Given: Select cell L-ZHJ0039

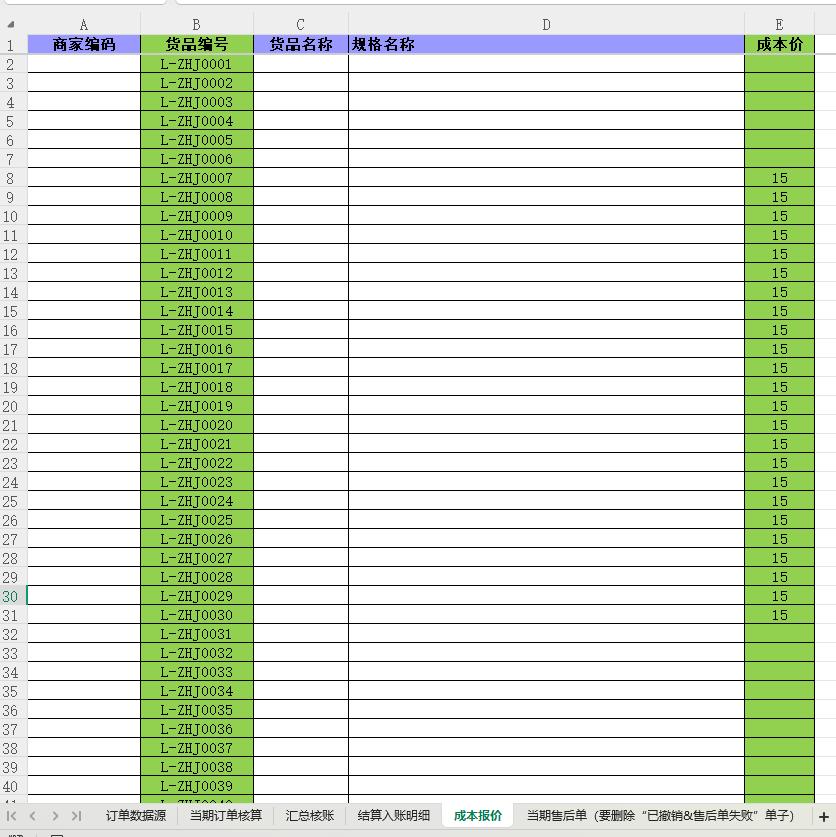Looking at the screenshot, I should (197, 786).
